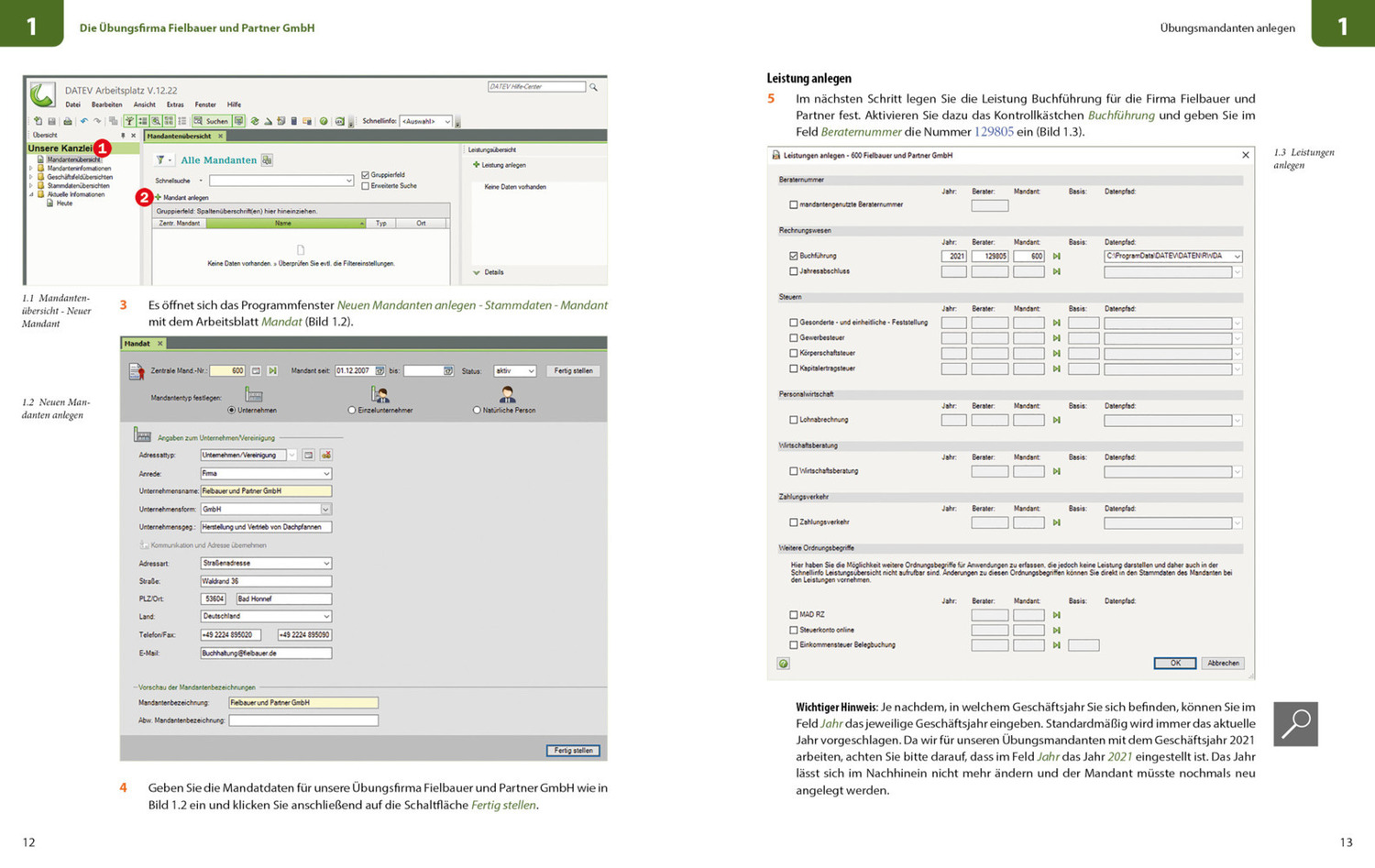1375x868 pixels.
Task: Click the top Fertig stellen button
Action: 574,370
